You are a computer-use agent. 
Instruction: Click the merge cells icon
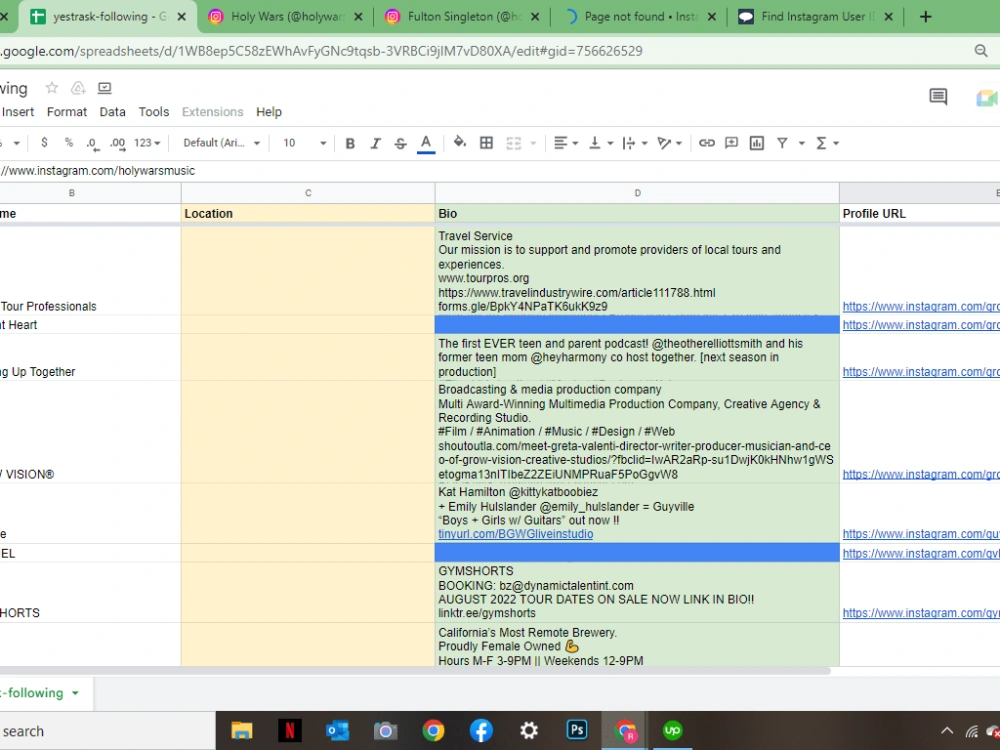click(x=514, y=143)
